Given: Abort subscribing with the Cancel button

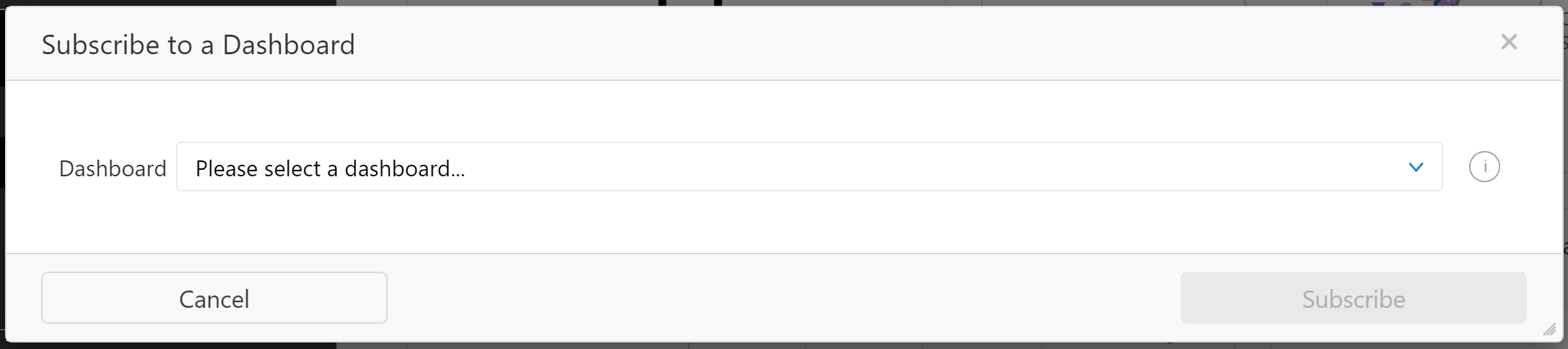Looking at the screenshot, I should [214, 298].
